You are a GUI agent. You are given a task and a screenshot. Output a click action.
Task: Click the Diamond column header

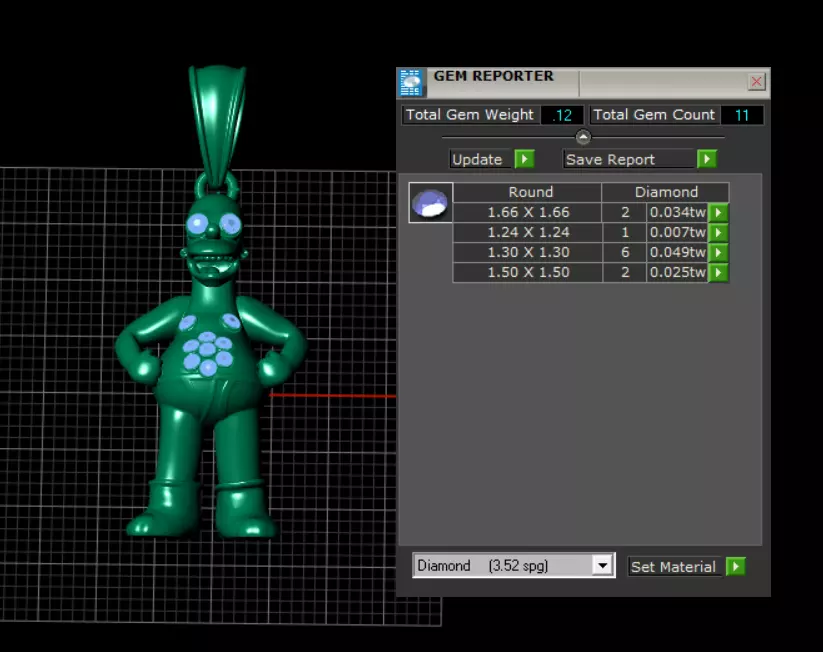(666, 192)
